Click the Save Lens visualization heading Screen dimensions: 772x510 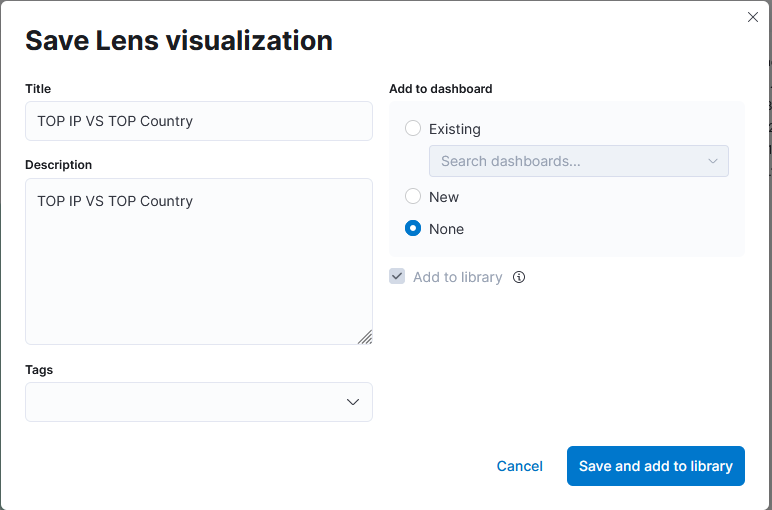point(179,40)
